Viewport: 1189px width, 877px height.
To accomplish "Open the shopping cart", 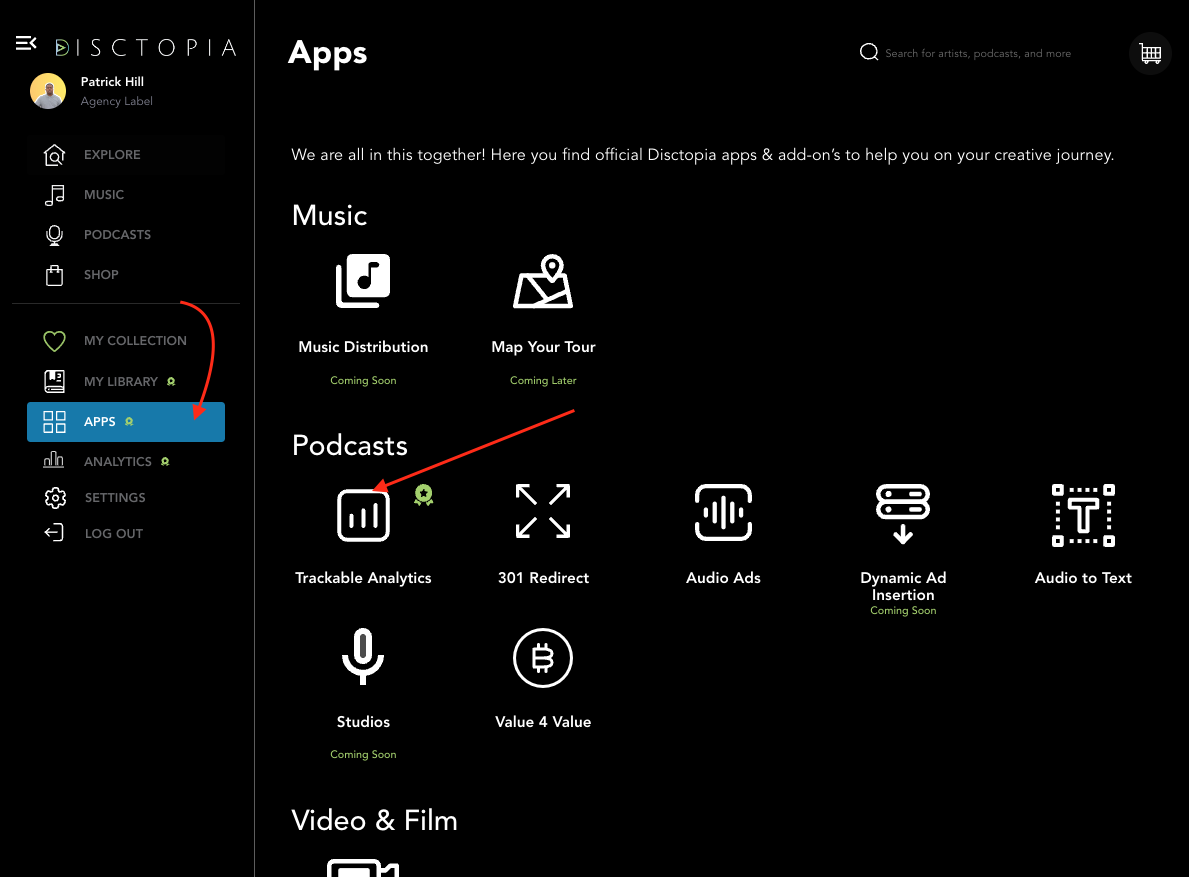I will (1150, 54).
